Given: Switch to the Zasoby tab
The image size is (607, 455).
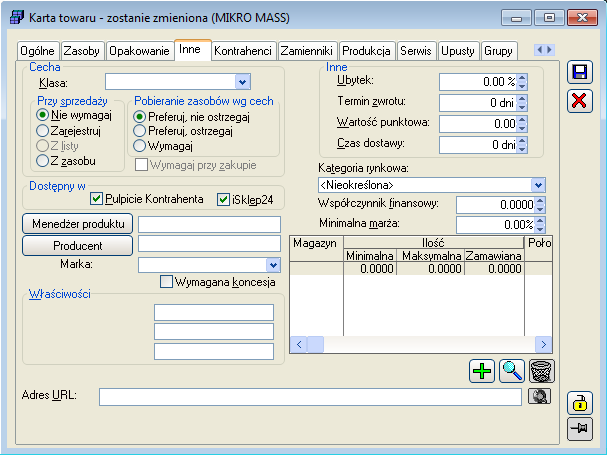Looking at the screenshot, I should click(82, 51).
